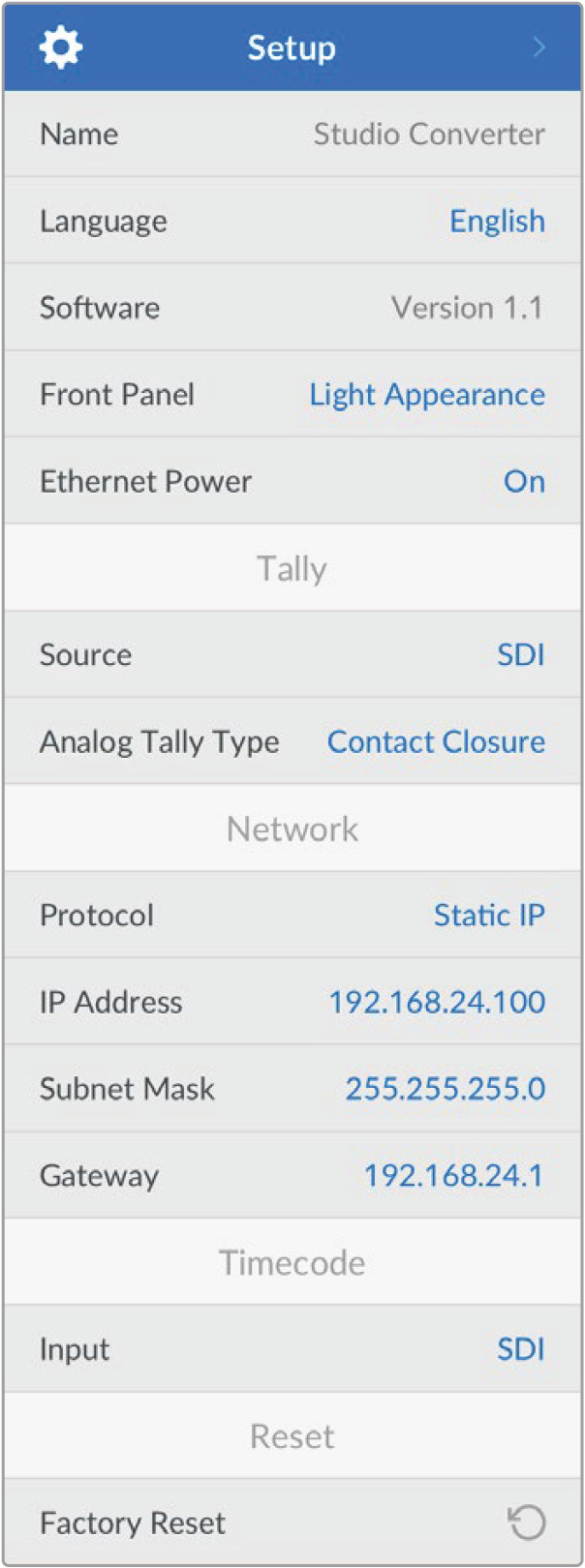
Task: Click the Factory Reset circular arrow icon
Action: pyautogui.click(x=527, y=1523)
